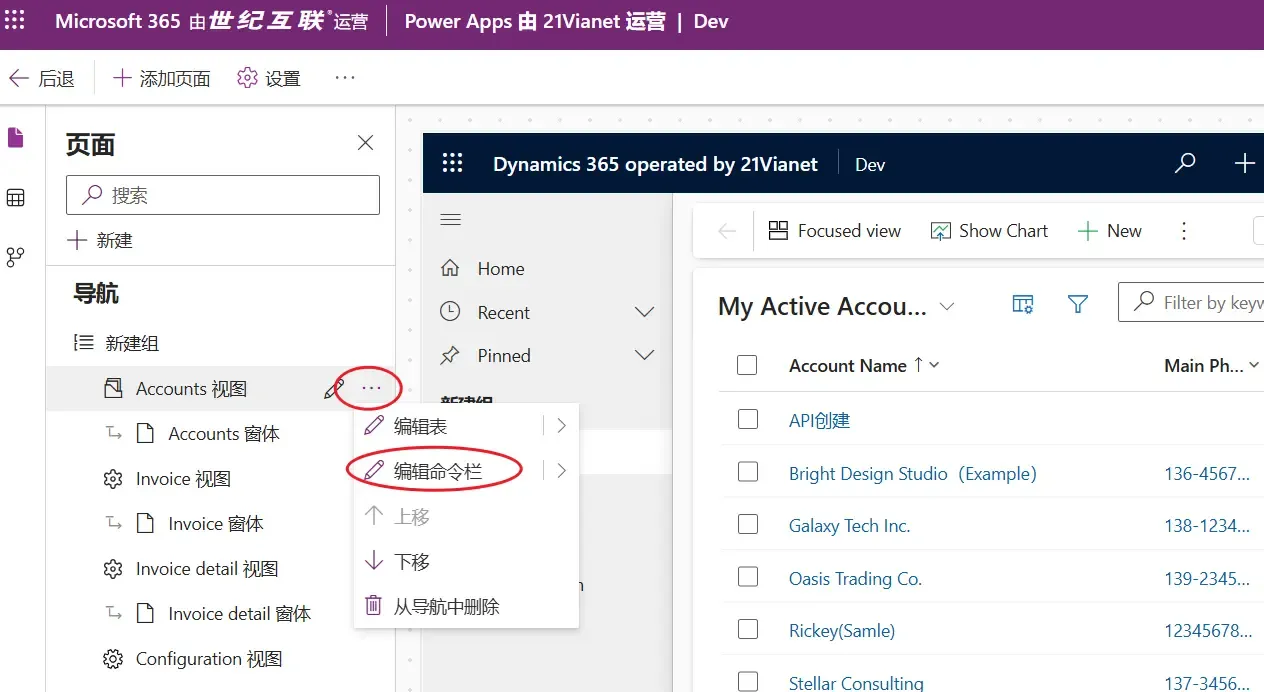Choose 编辑命令栏 from the context menu
Image resolution: width=1264 pixels, height=692 pixels.
438,471
